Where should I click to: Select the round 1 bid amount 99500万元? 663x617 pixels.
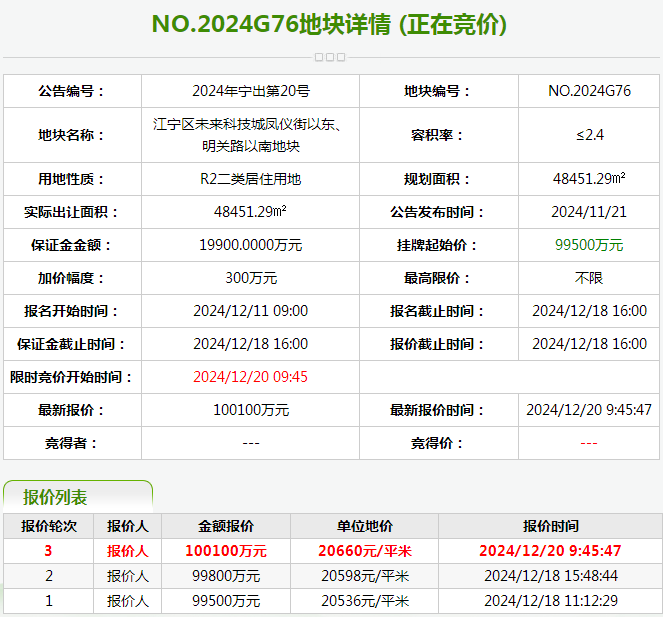tap(226, 601)
